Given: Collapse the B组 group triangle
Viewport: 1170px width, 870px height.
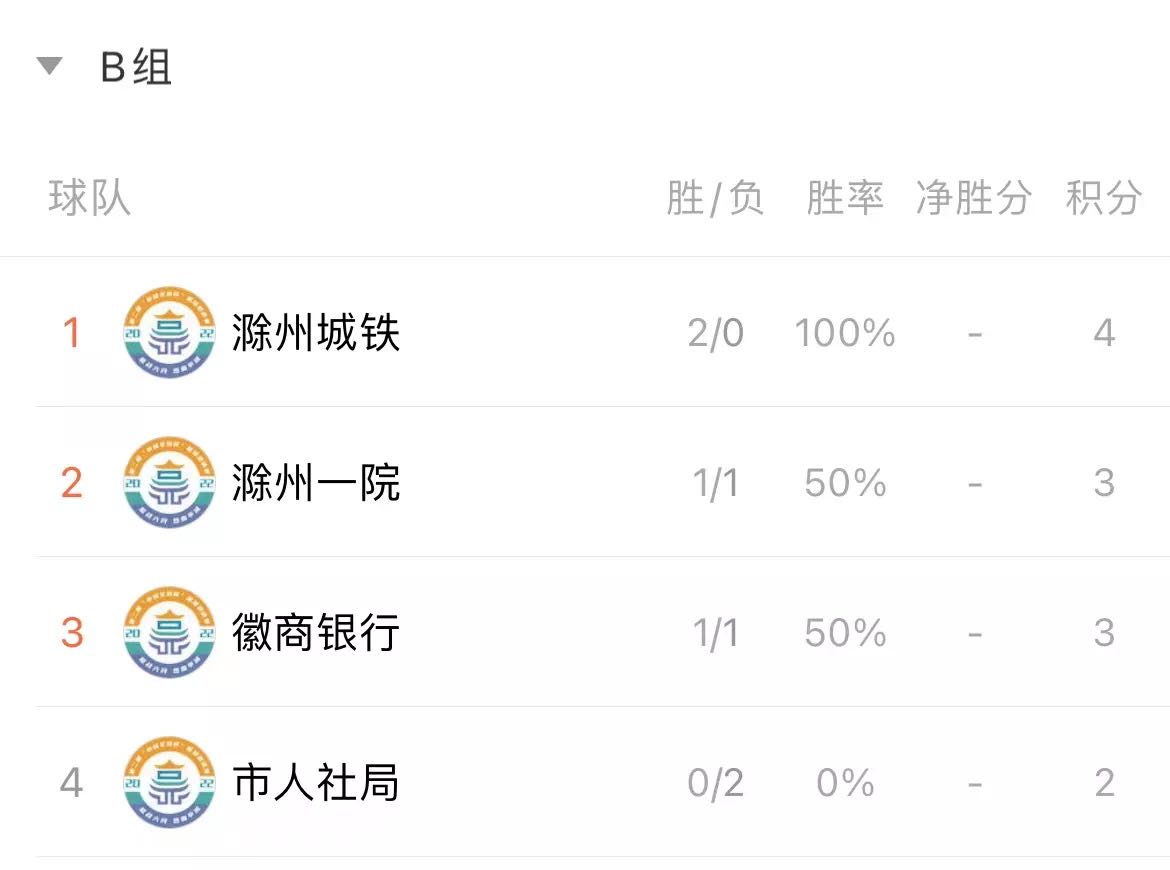Looking at the screenshot, I should 49,66.
